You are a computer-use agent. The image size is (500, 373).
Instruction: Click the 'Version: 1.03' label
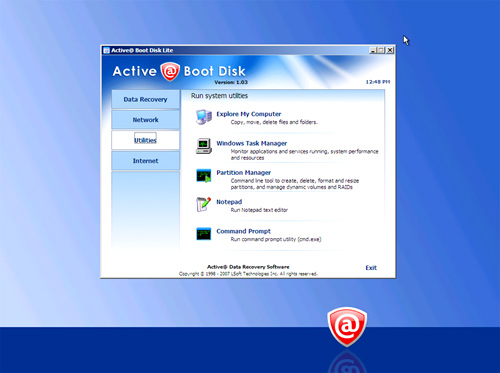point(231,82)
